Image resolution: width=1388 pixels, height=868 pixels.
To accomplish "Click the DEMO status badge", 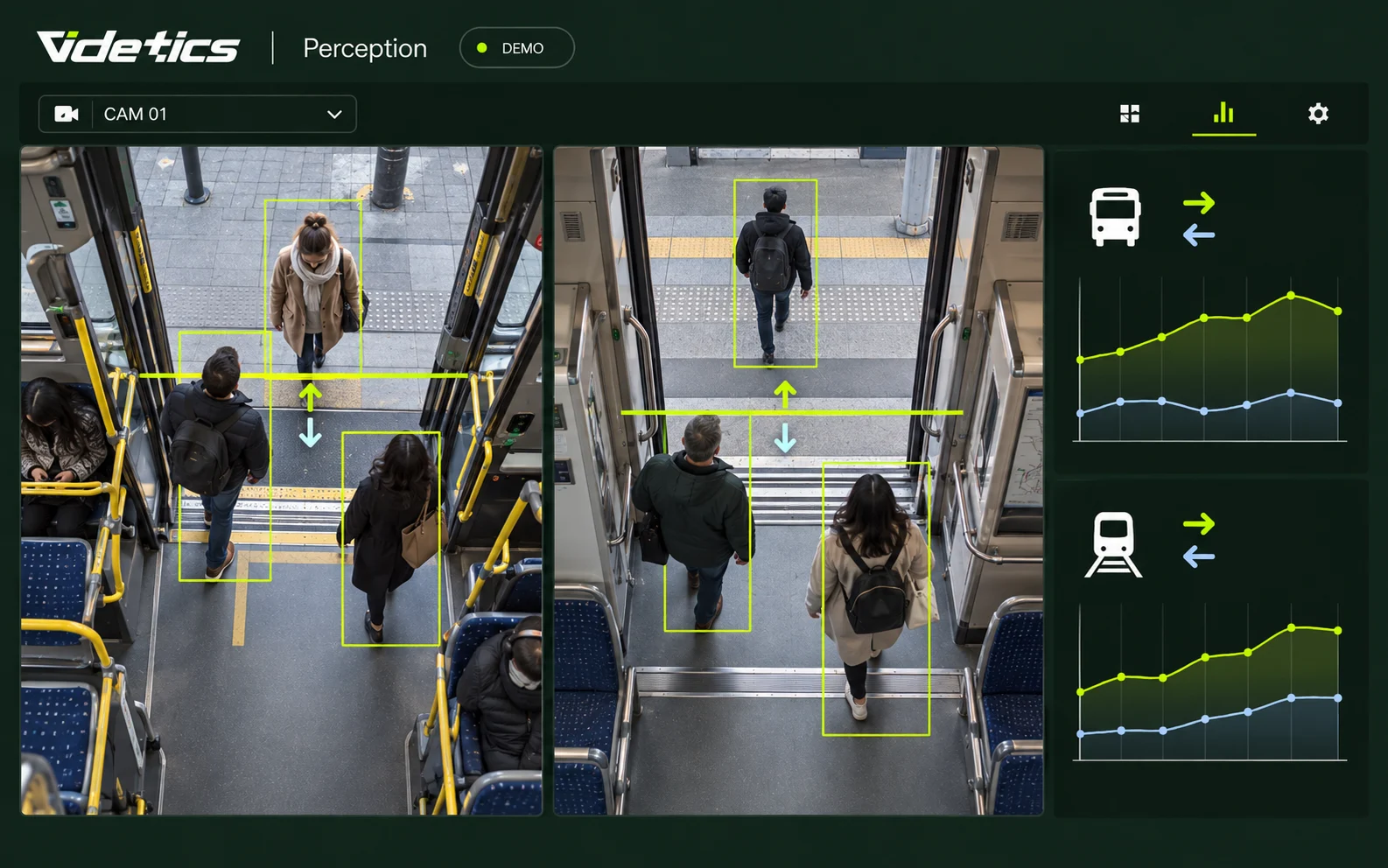I will (x=516, y=48).
